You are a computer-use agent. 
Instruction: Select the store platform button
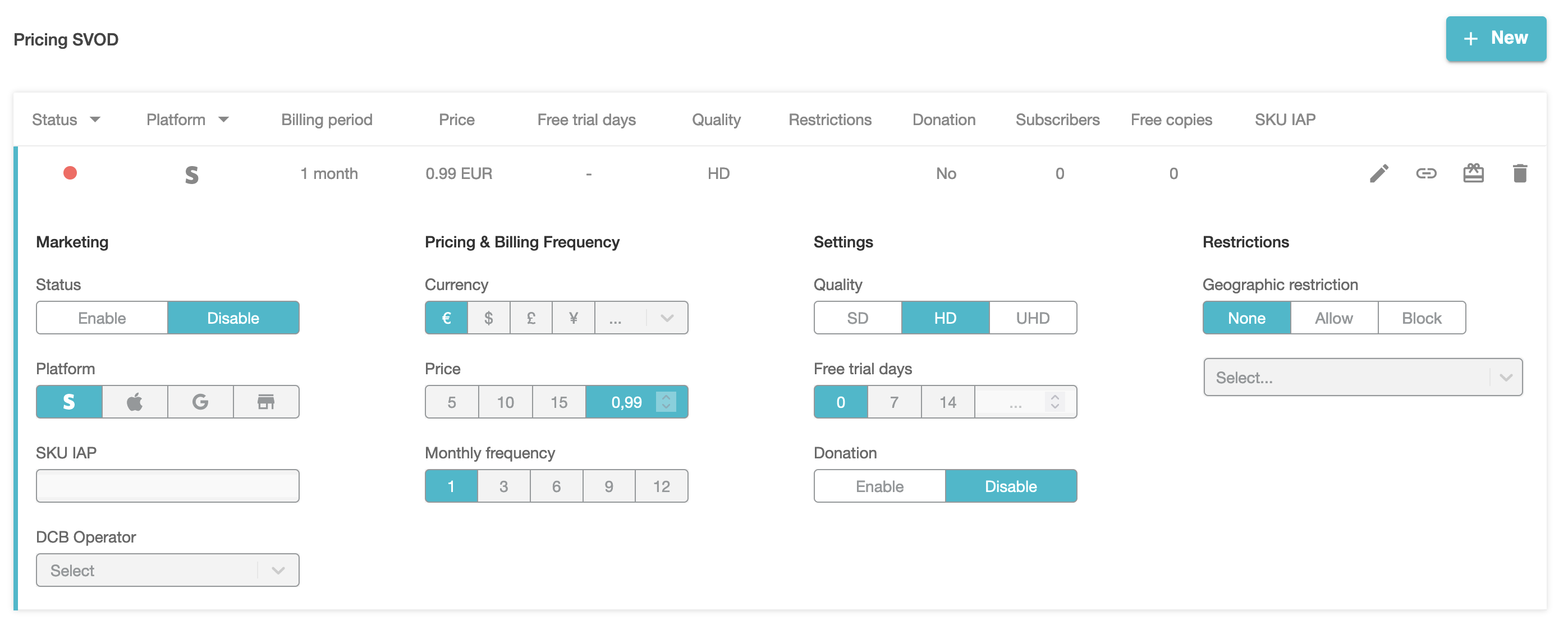(x=267, y=402)
